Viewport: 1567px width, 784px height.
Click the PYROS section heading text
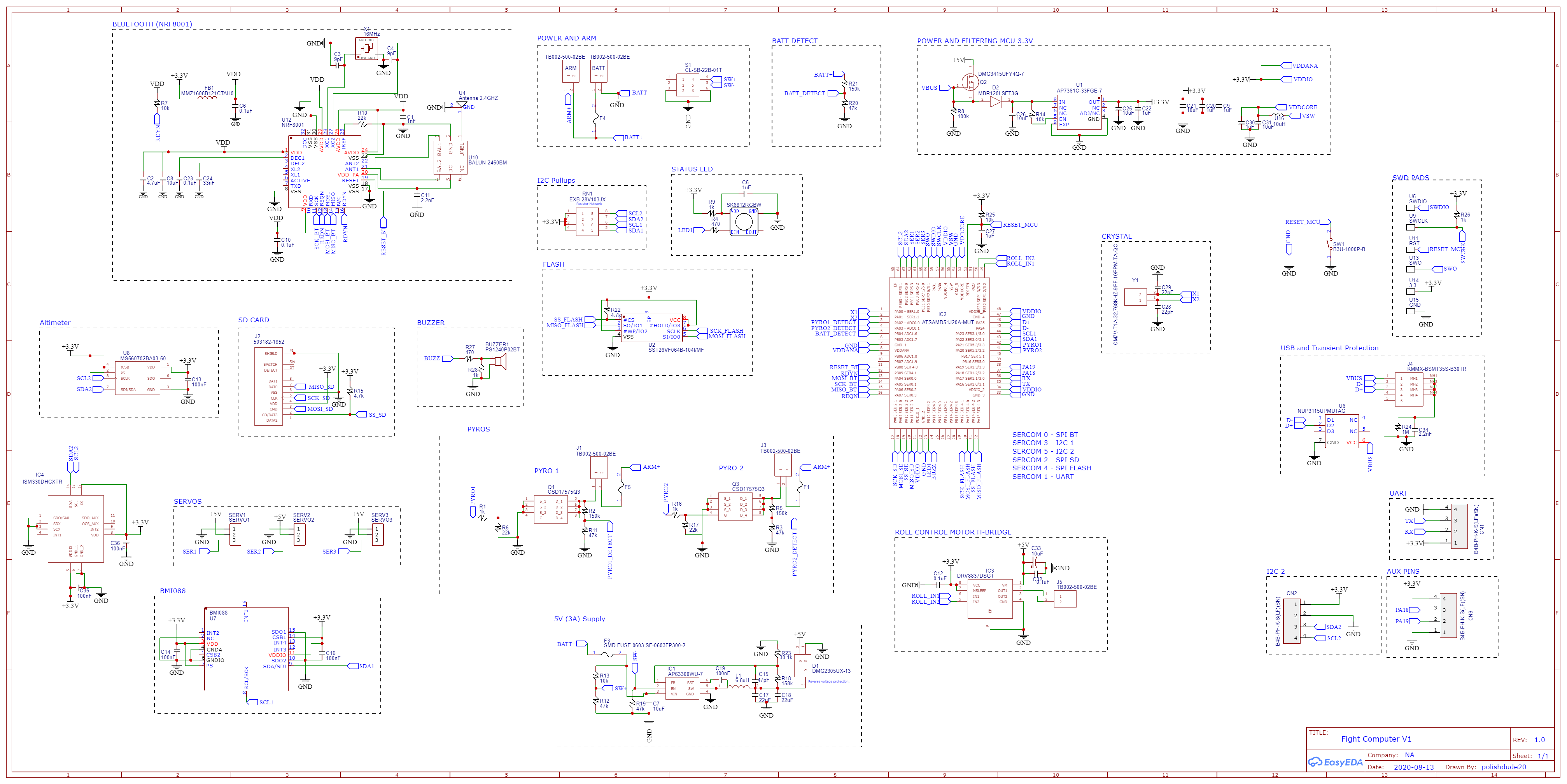[x=478, y=429]
